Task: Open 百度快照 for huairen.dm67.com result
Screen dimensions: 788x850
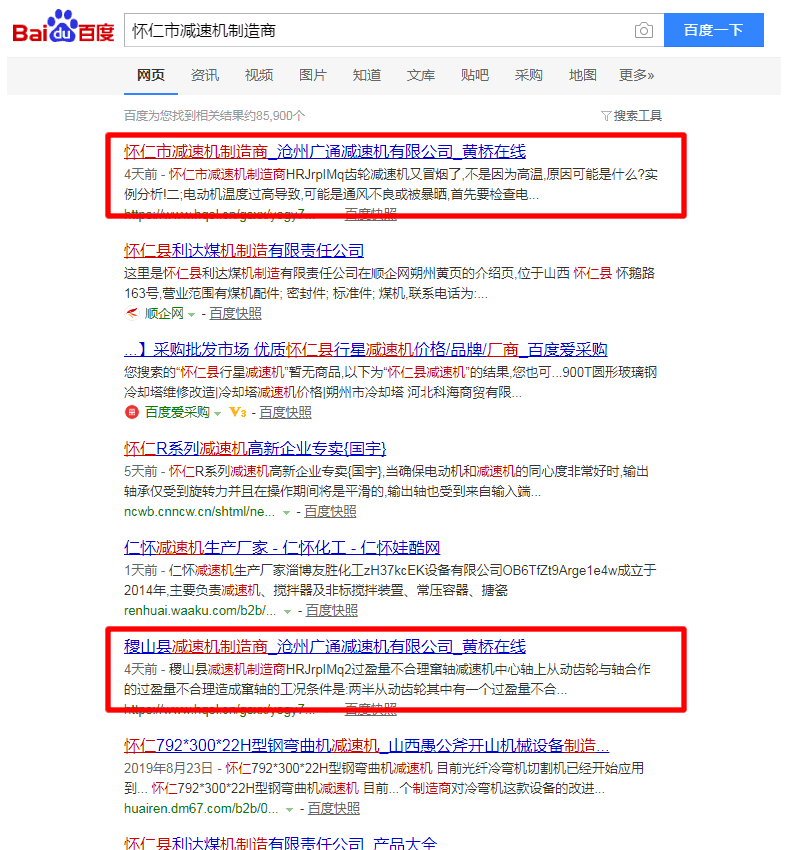Action: [334, 808]
